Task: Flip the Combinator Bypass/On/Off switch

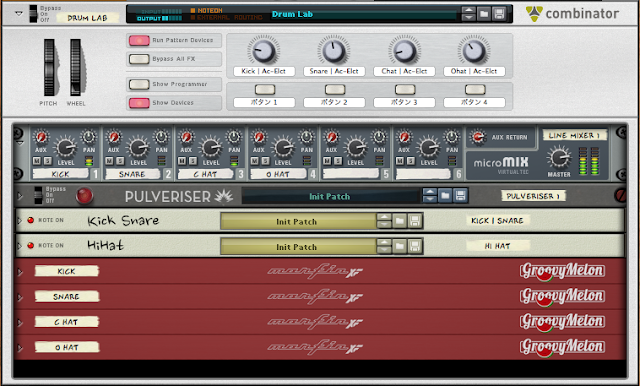Action: [x=33, y=14]
